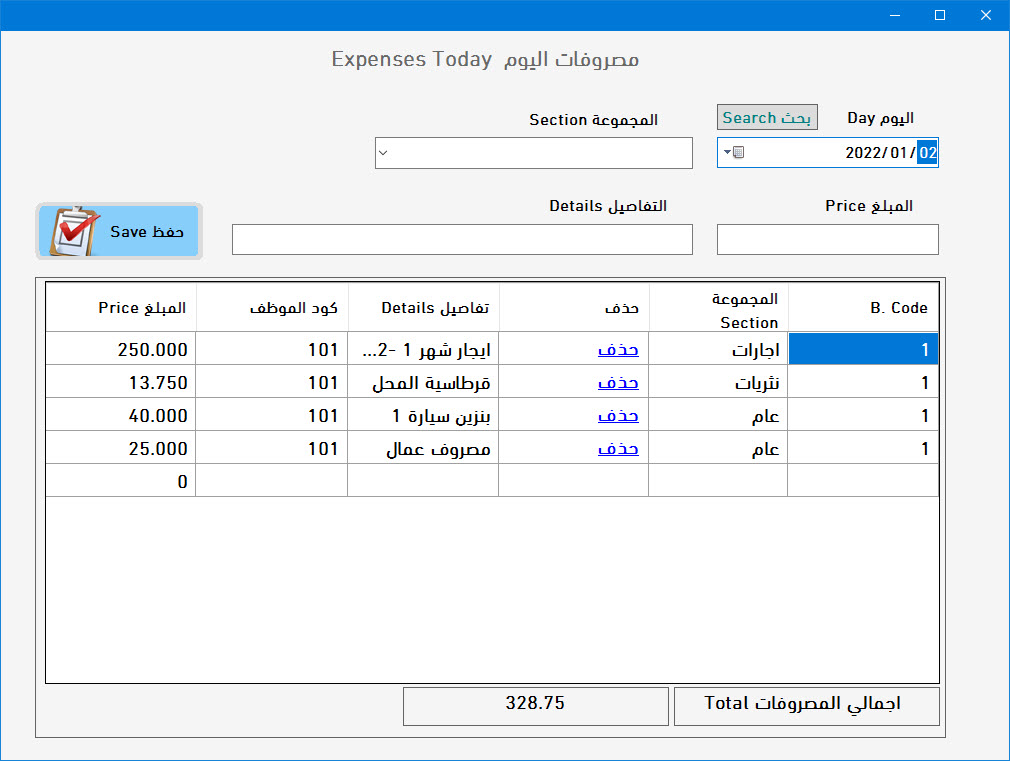Select the عام cell in مصروف عمال row
Screen dimensions: 1010x761
point(718,448)
